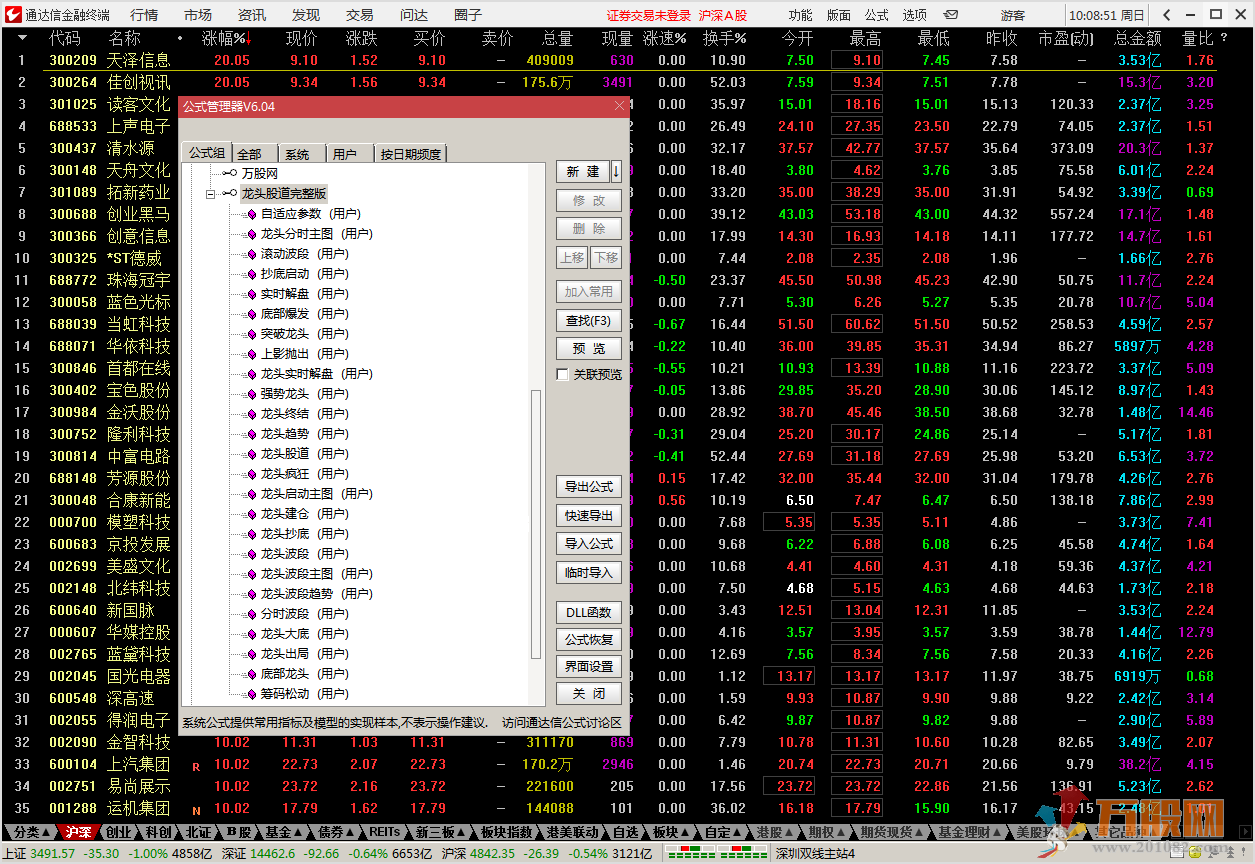Click the 界面设置 button
Viewport: 1255px width, 864px height.
click(589, 666)
